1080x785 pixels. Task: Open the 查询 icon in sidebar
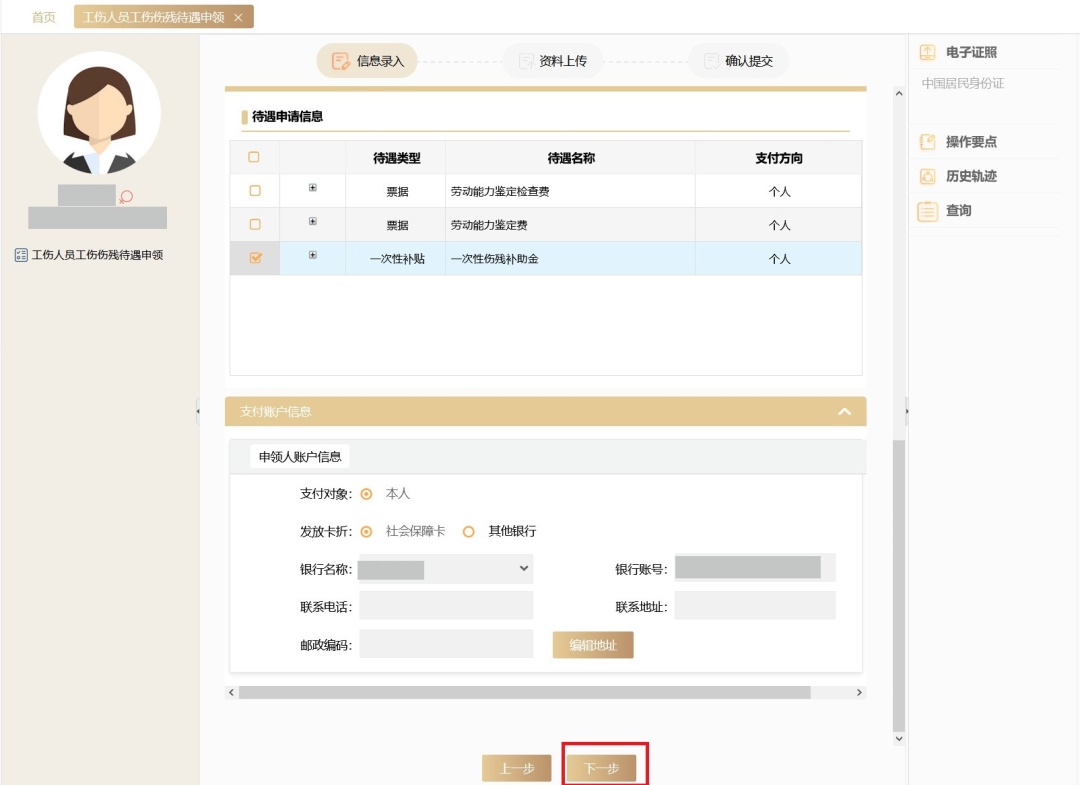tap(927, 211)
